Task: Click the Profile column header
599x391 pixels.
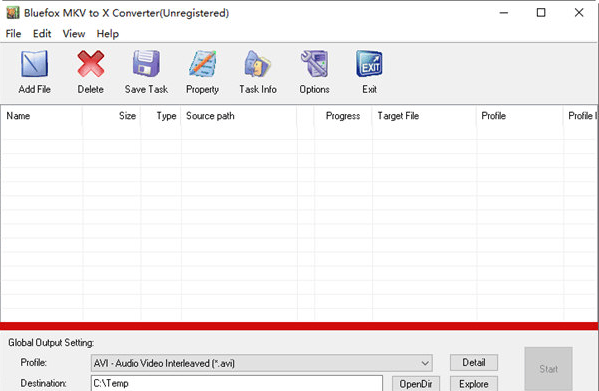Action: (x=520, y=116)
